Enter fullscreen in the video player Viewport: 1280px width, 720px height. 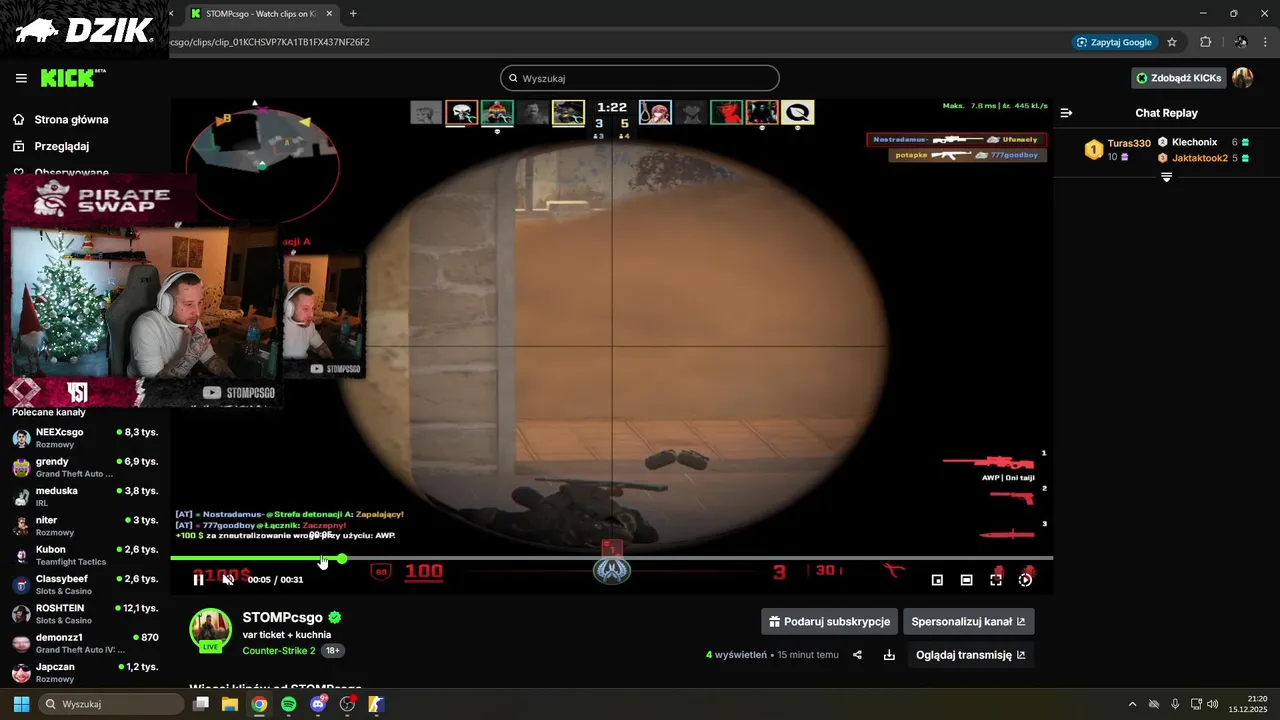pyautogui.click(x=996, y=579)
